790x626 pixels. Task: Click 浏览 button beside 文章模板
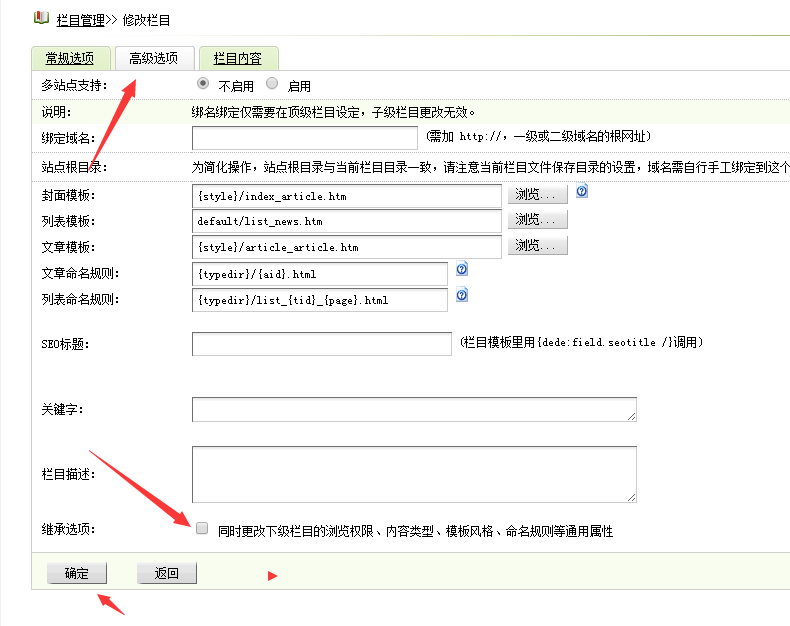540,246
